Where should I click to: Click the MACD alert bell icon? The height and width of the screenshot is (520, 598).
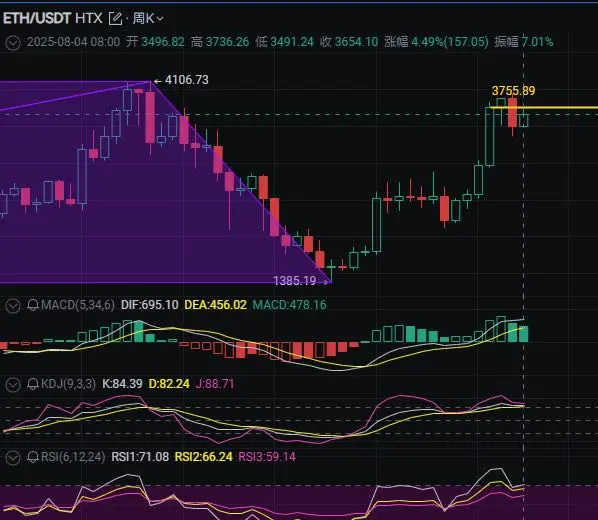33,305
